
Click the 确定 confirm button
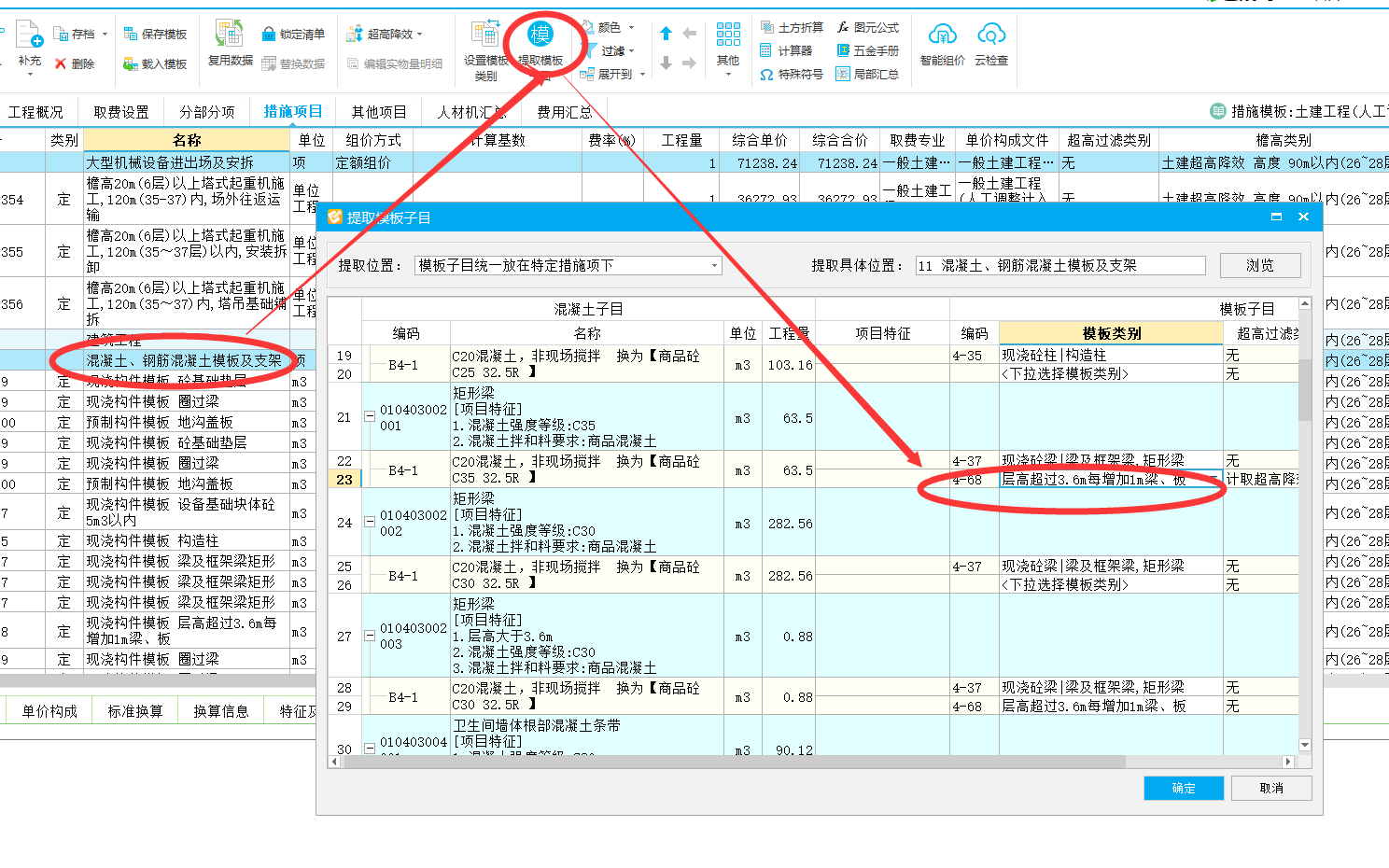(1184, 789)
